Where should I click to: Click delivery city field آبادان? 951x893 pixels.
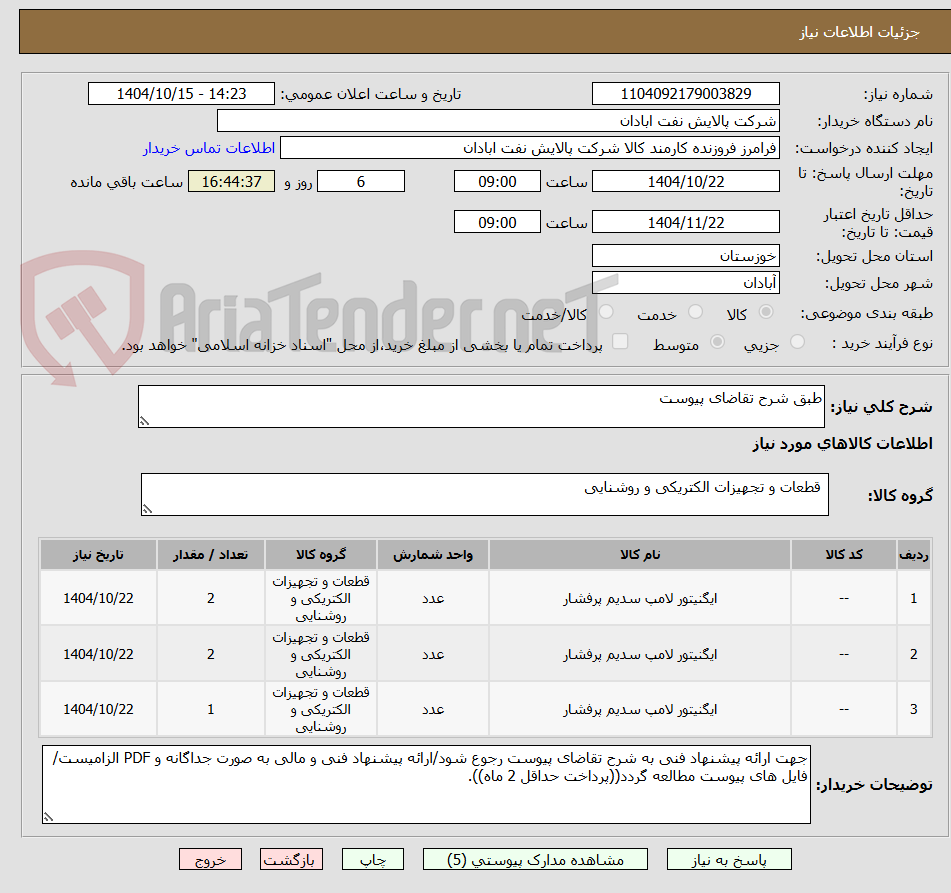coord(685,283)
